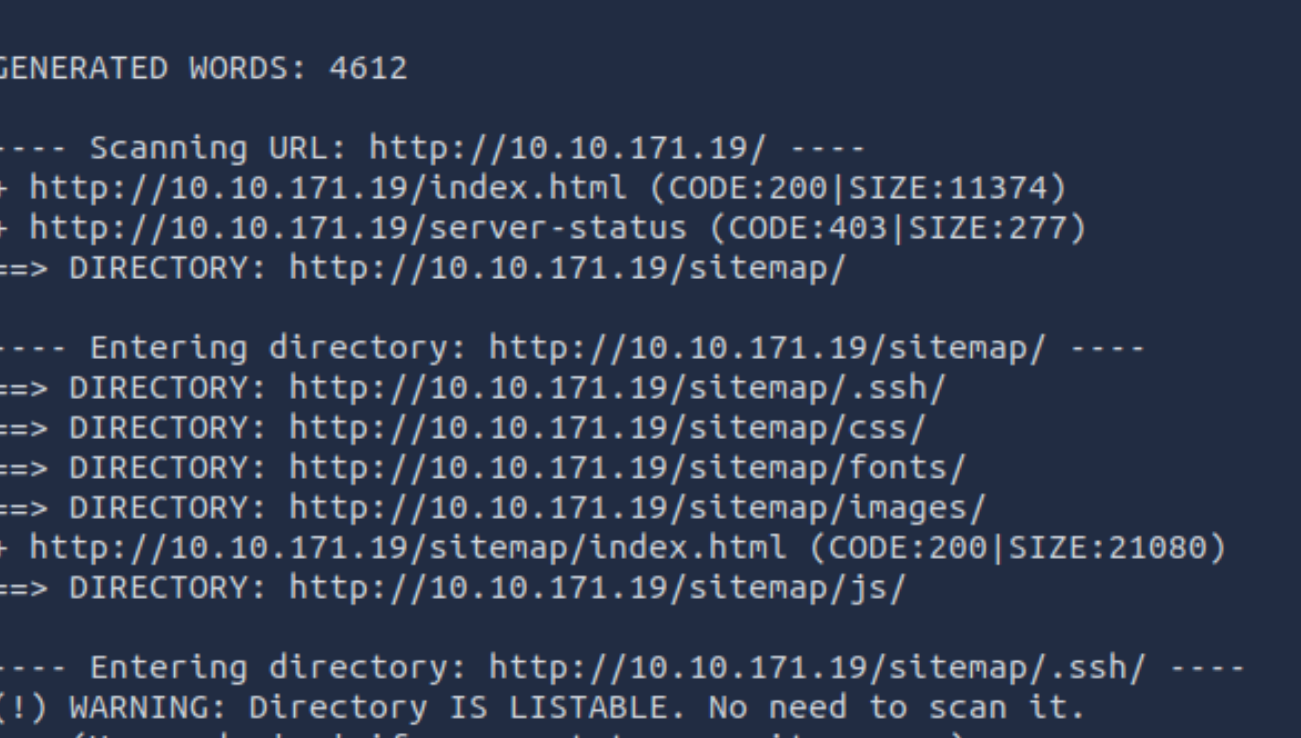Open the root index.html URL result
Screen dimensions: 1301x738
click(328, 188)
